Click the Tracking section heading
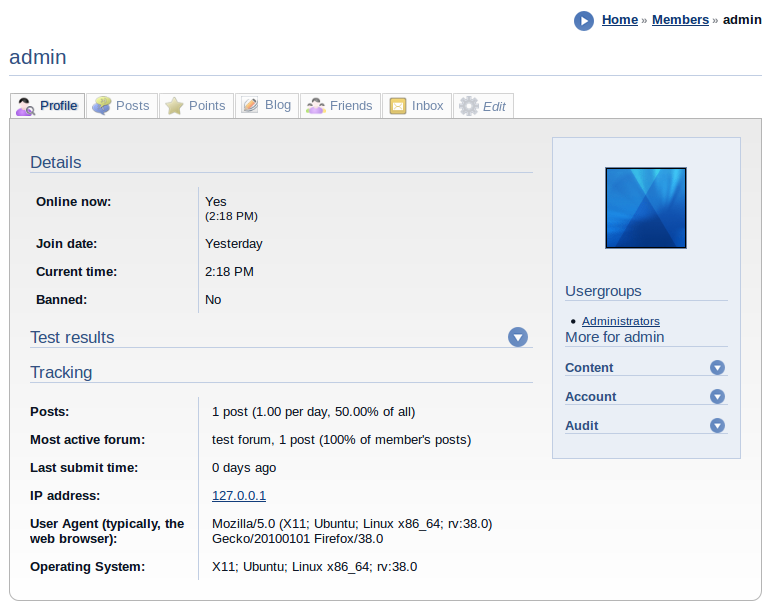772x608 pixels. (x=61, y=372)
